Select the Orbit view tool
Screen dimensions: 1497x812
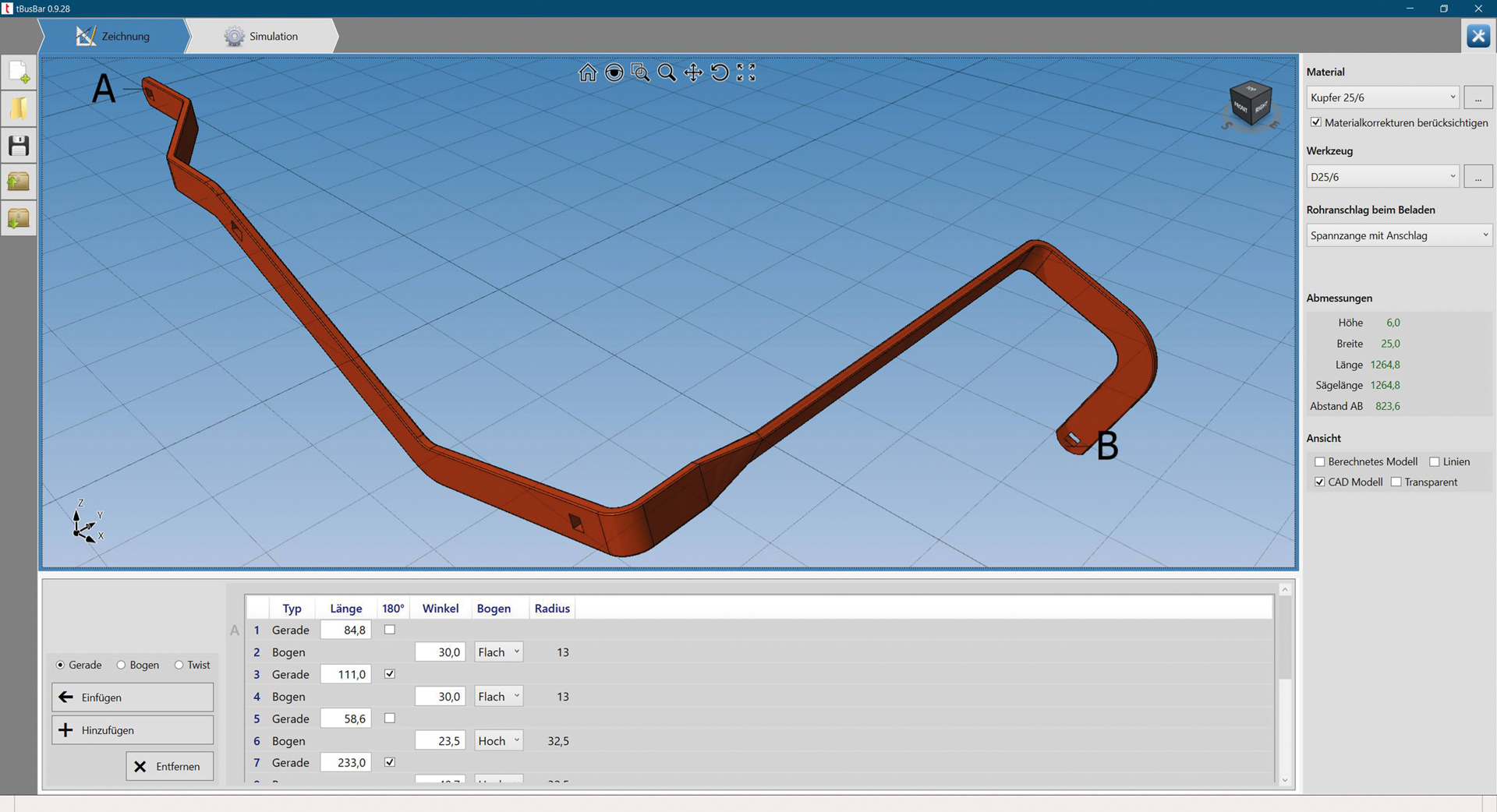615,72
